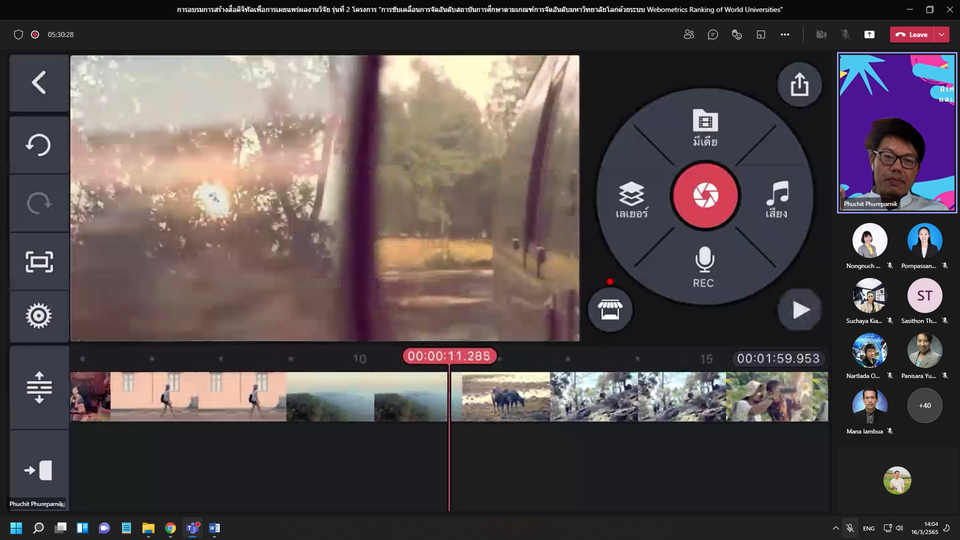This screenshot has width=960, height=540.
Task: Tap the red camera shutter button
Action: click(x=705, y=195)
